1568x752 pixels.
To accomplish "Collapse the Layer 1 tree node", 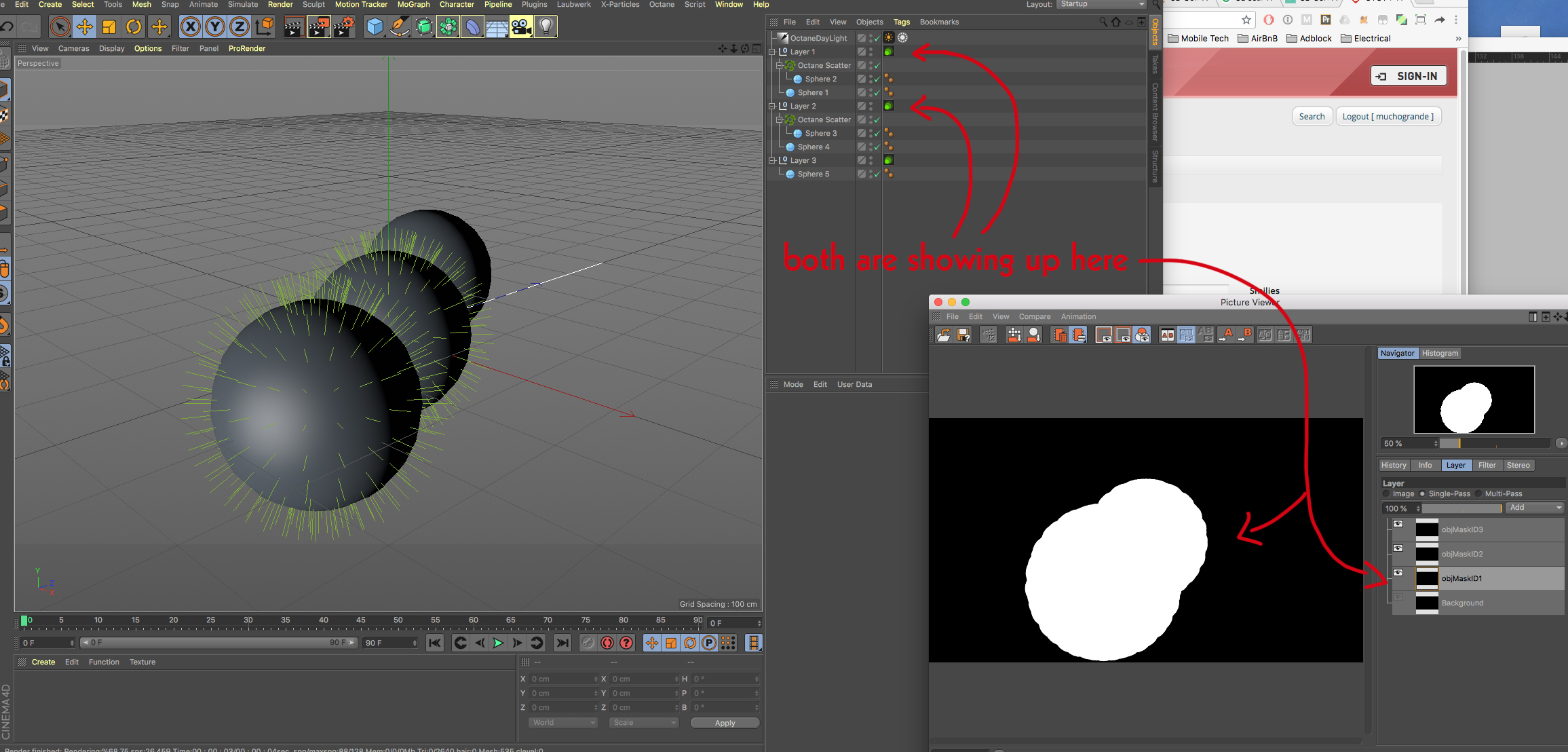I will pos(772,52).
